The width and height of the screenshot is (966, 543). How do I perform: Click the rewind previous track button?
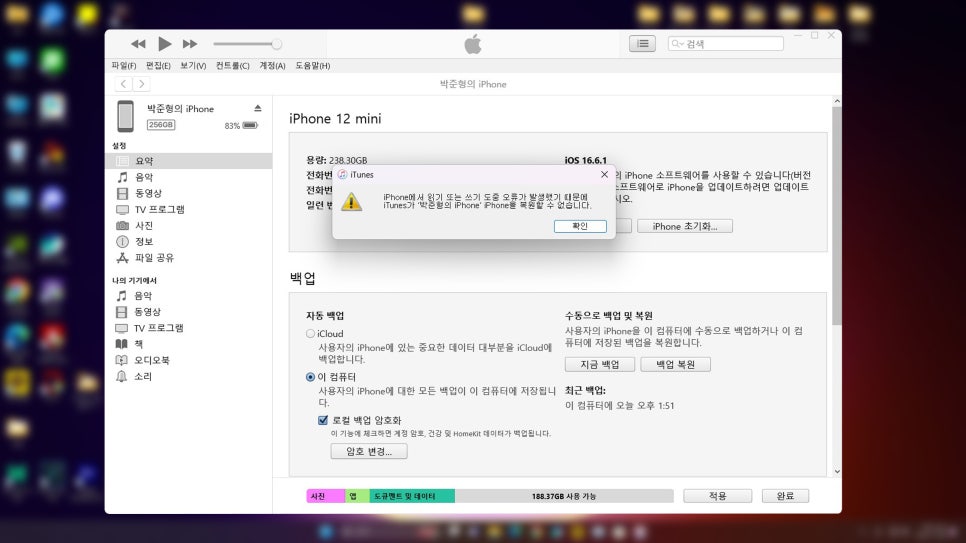[138, 44]
